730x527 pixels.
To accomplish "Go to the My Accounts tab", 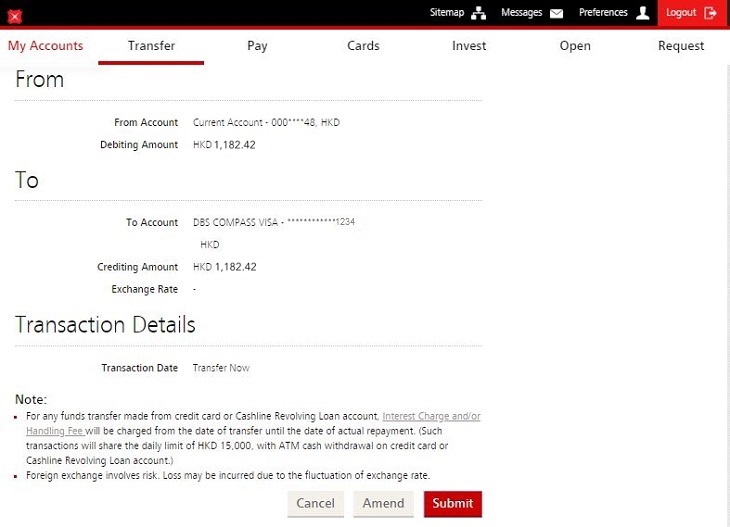I will [46, 46].
